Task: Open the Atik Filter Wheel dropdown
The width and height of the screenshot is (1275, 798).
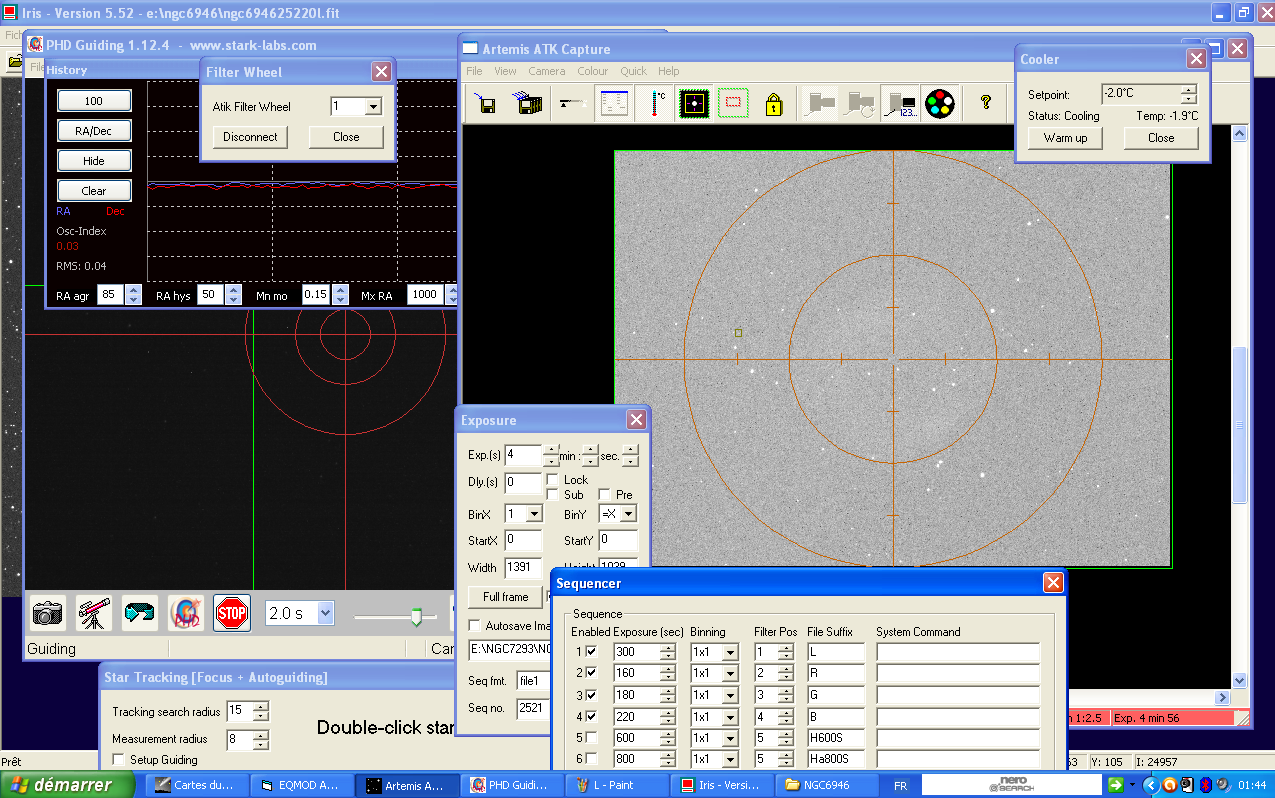Action: pos(373,107)
